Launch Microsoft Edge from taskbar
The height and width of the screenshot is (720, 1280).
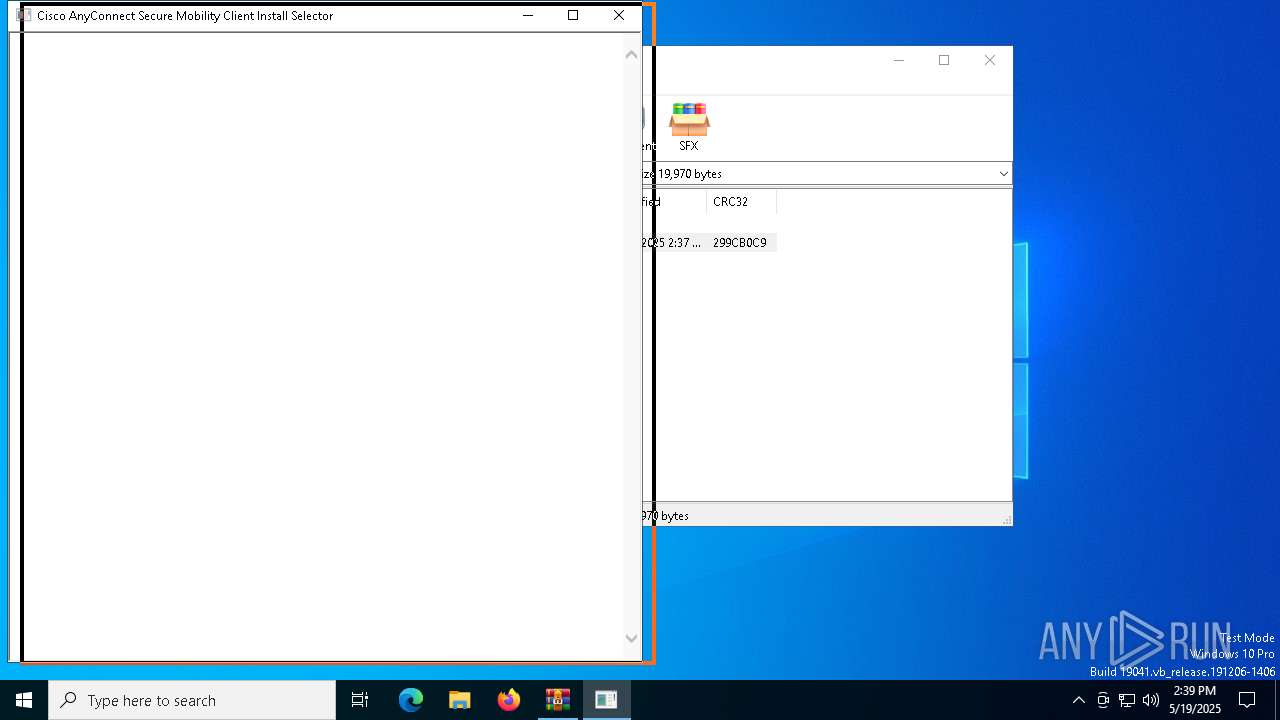coord(411,700)
